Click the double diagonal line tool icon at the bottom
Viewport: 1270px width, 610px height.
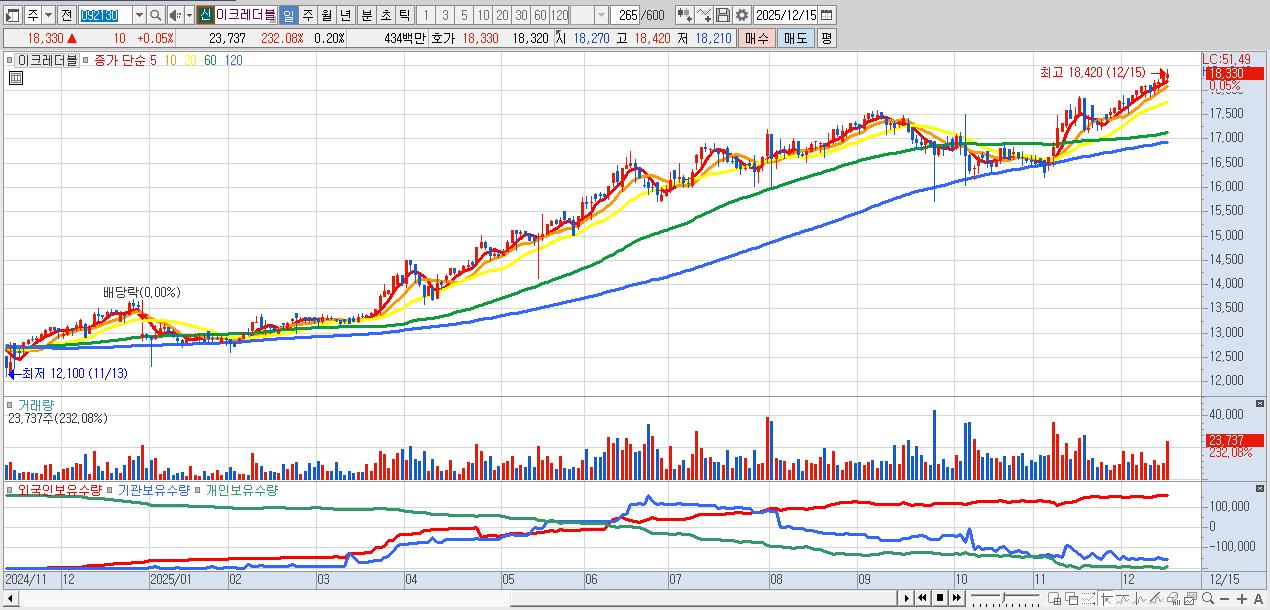(1157, 598)
